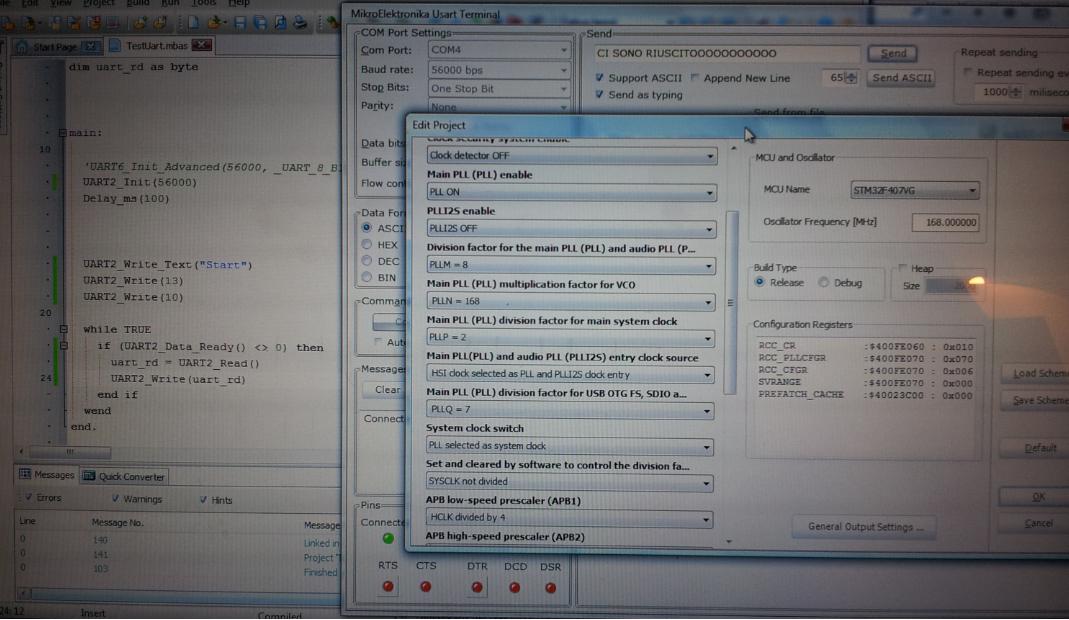The image size is (1069, 620).
Task: Click the Send text input field
Action: tap(725, 53)
